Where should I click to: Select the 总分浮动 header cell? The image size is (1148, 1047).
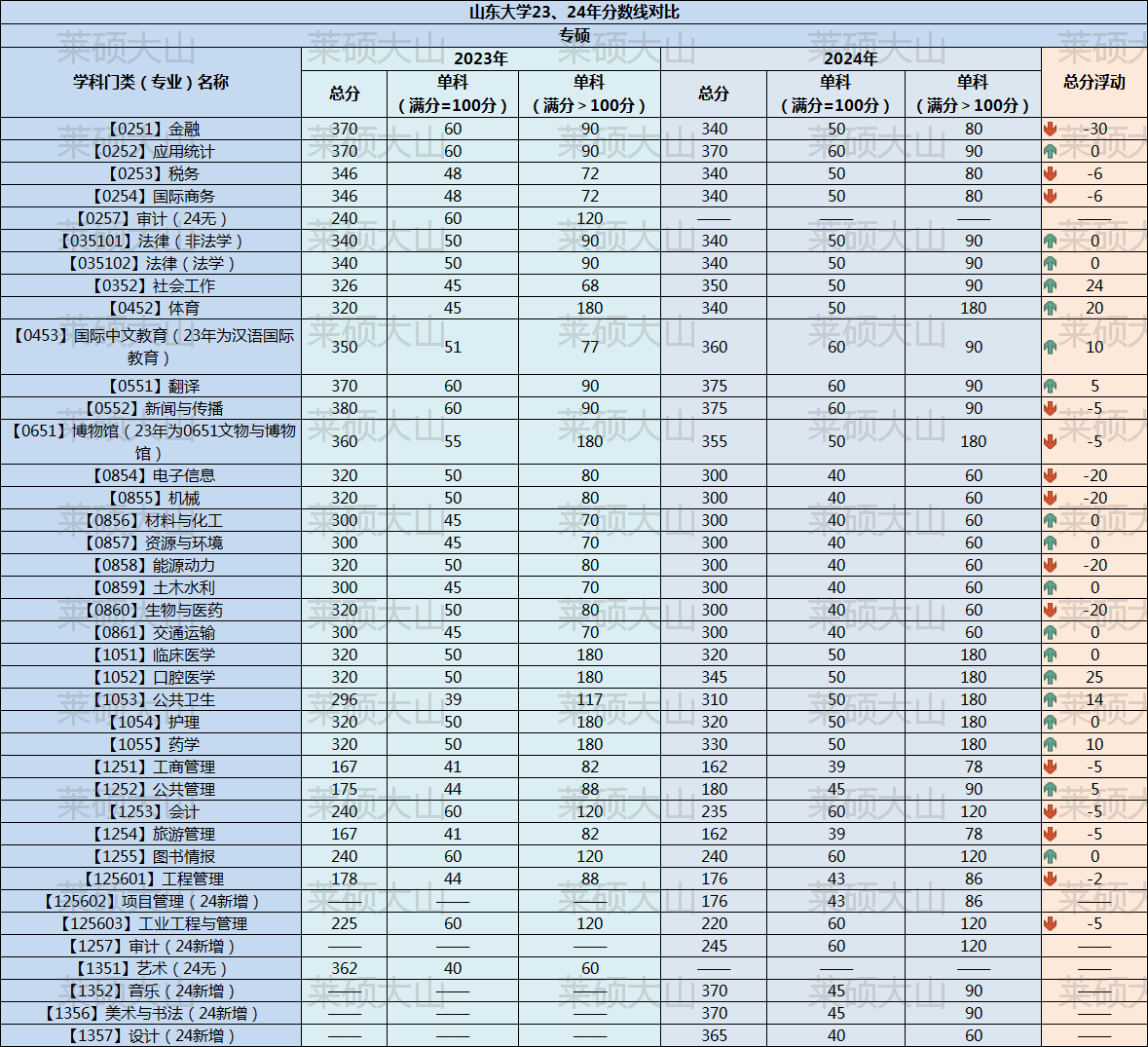[x=1093, y=82]
